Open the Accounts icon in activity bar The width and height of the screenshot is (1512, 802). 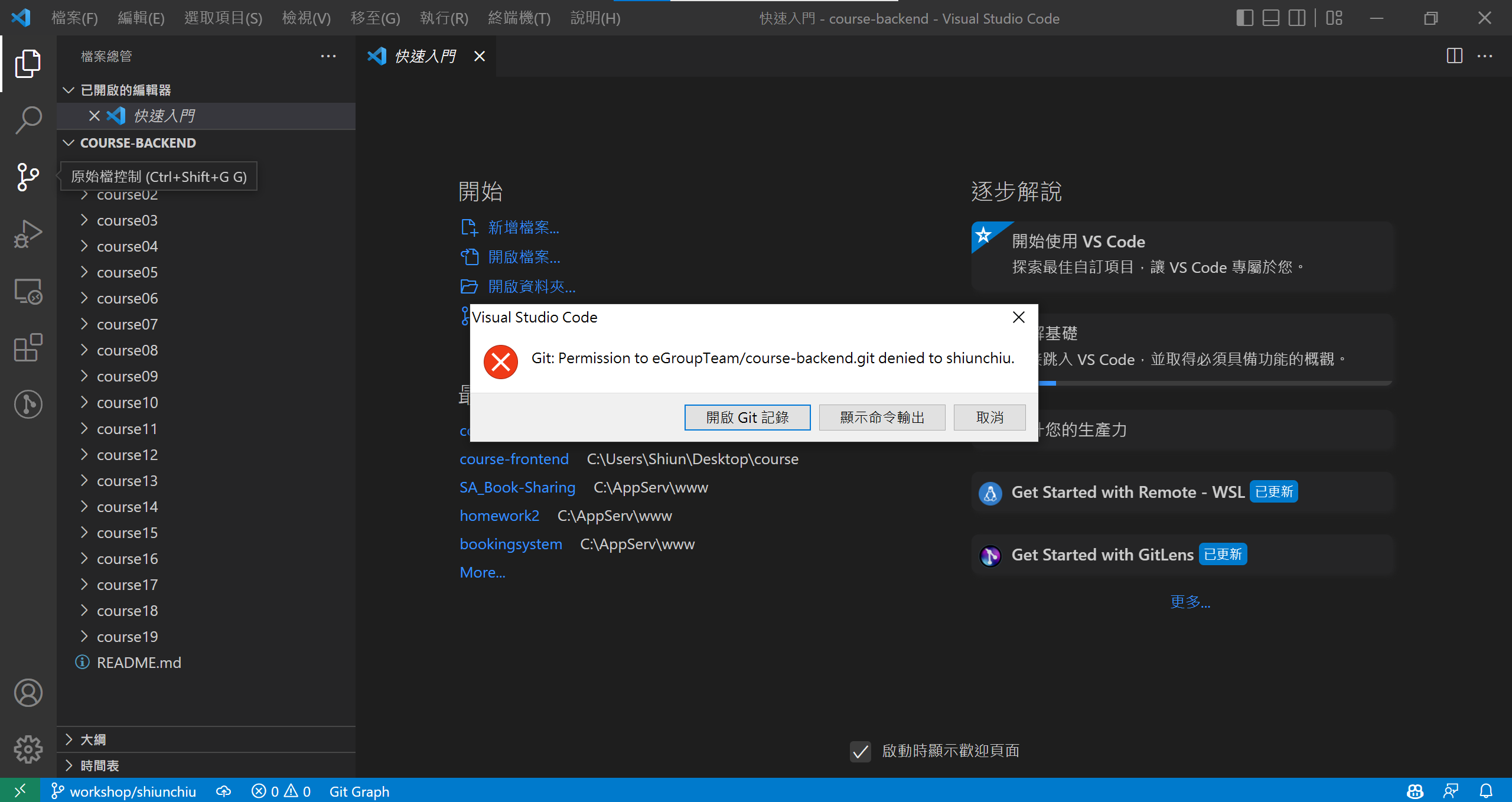click(x=28, y=693)
